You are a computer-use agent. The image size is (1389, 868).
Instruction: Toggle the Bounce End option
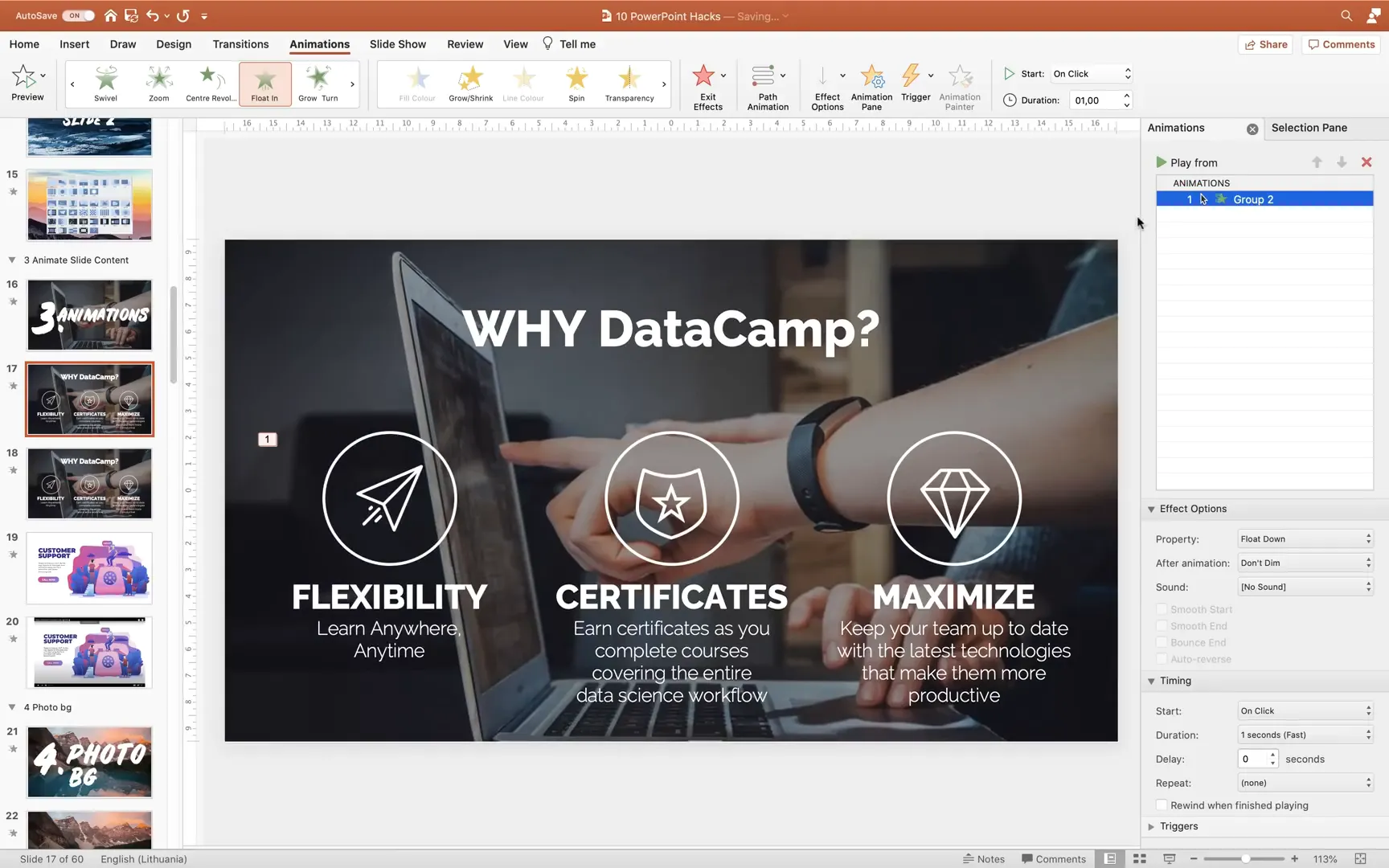click(x=1161, y=642)
